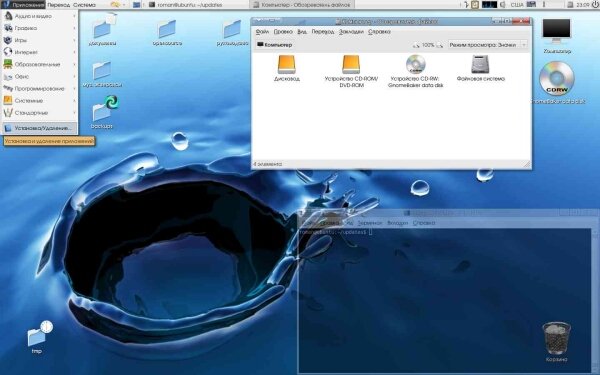Screen dimensions: 600x375
Task: Click the yellow-framed clock tray icon
Action: point(475,5)
